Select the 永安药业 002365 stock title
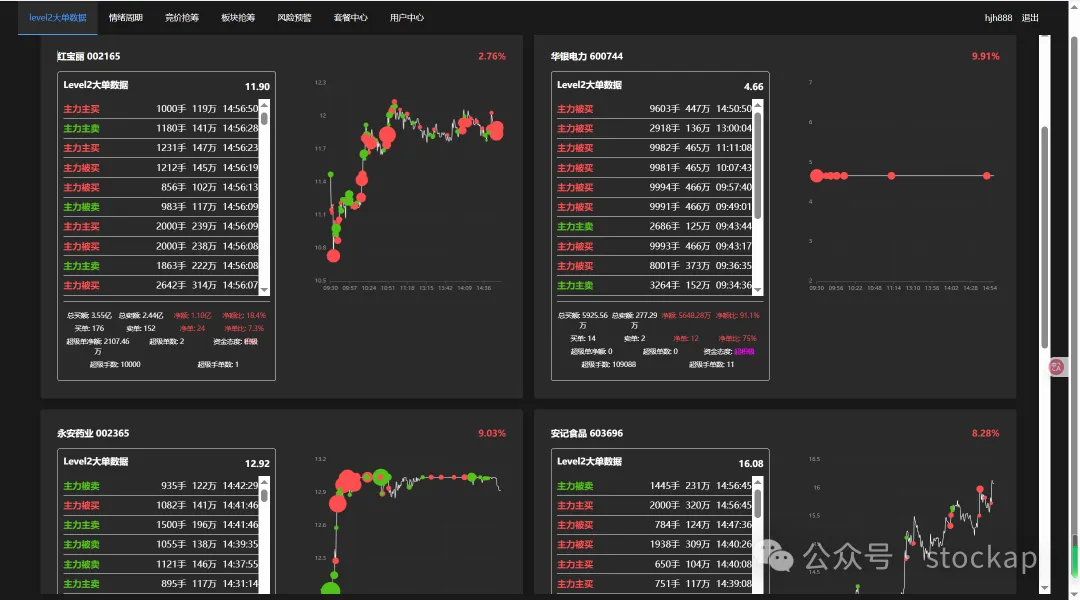 click(93, 433)
